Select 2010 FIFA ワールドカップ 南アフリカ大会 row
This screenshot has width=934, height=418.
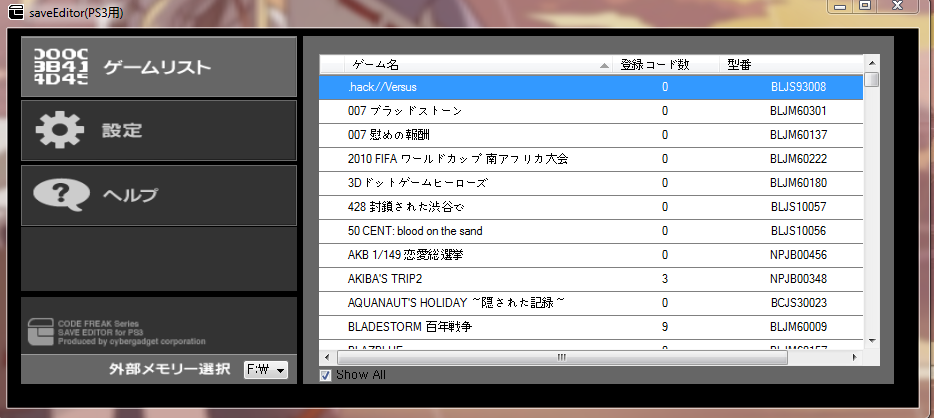591,159
